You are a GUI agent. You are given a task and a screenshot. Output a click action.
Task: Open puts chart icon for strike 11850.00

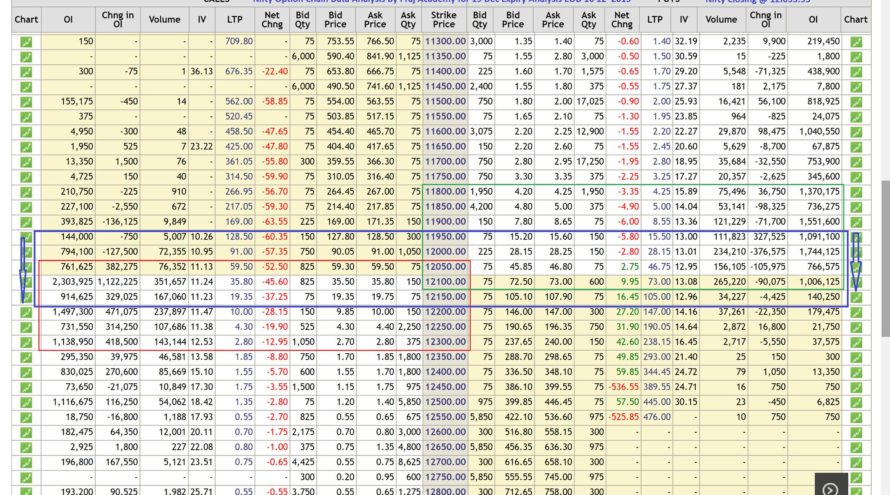pyautogui.click(x=856, y=207)
